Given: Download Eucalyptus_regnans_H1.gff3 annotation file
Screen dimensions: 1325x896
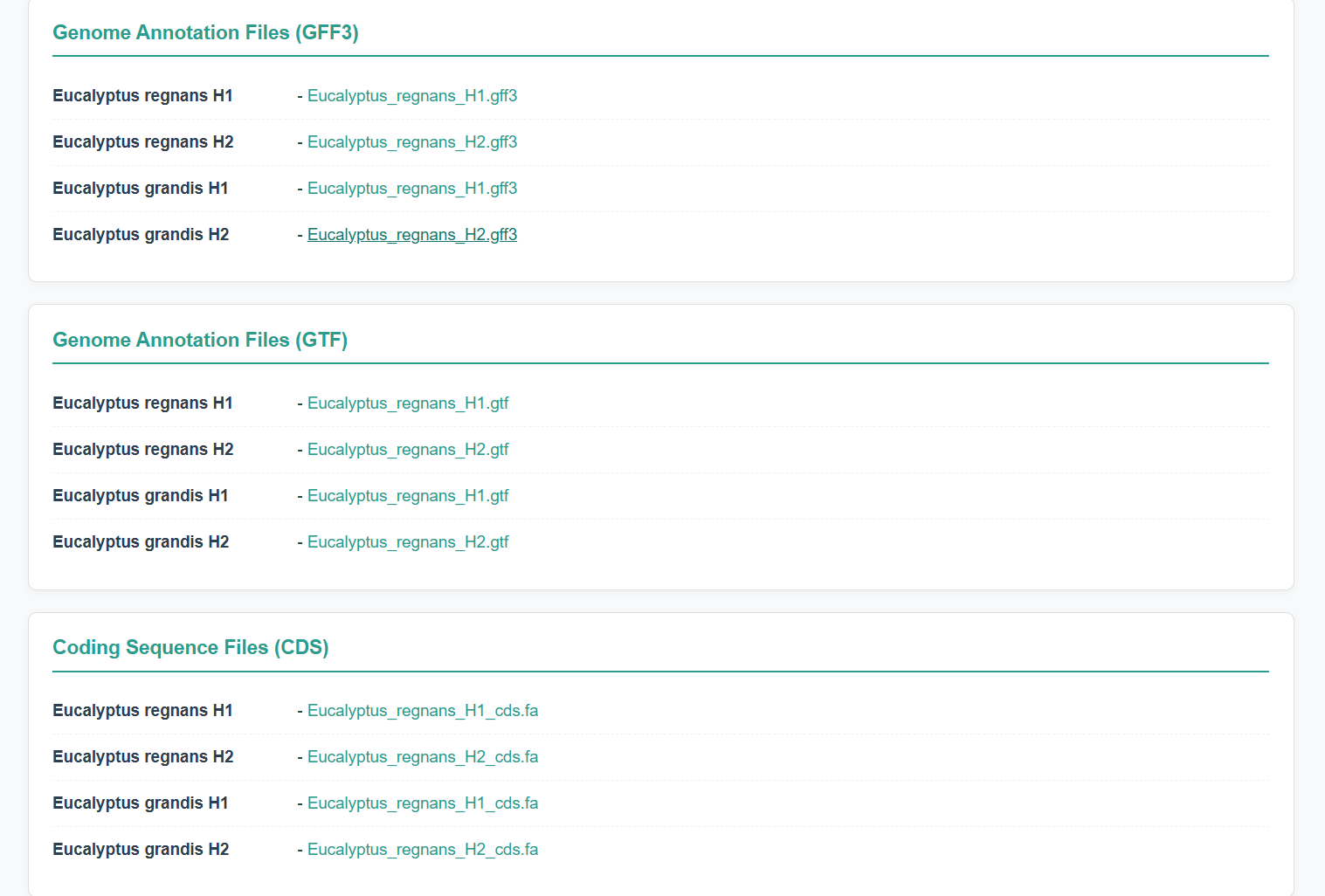Looking at the screenshot, I should click(x=411, y=96).
